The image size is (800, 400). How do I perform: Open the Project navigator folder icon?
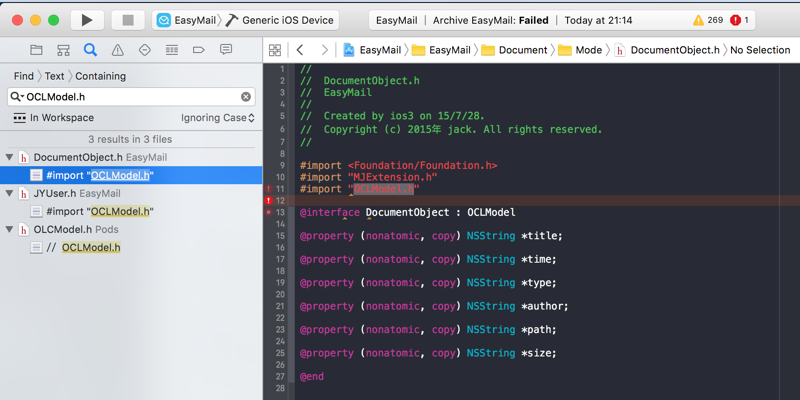click(37, 49)
